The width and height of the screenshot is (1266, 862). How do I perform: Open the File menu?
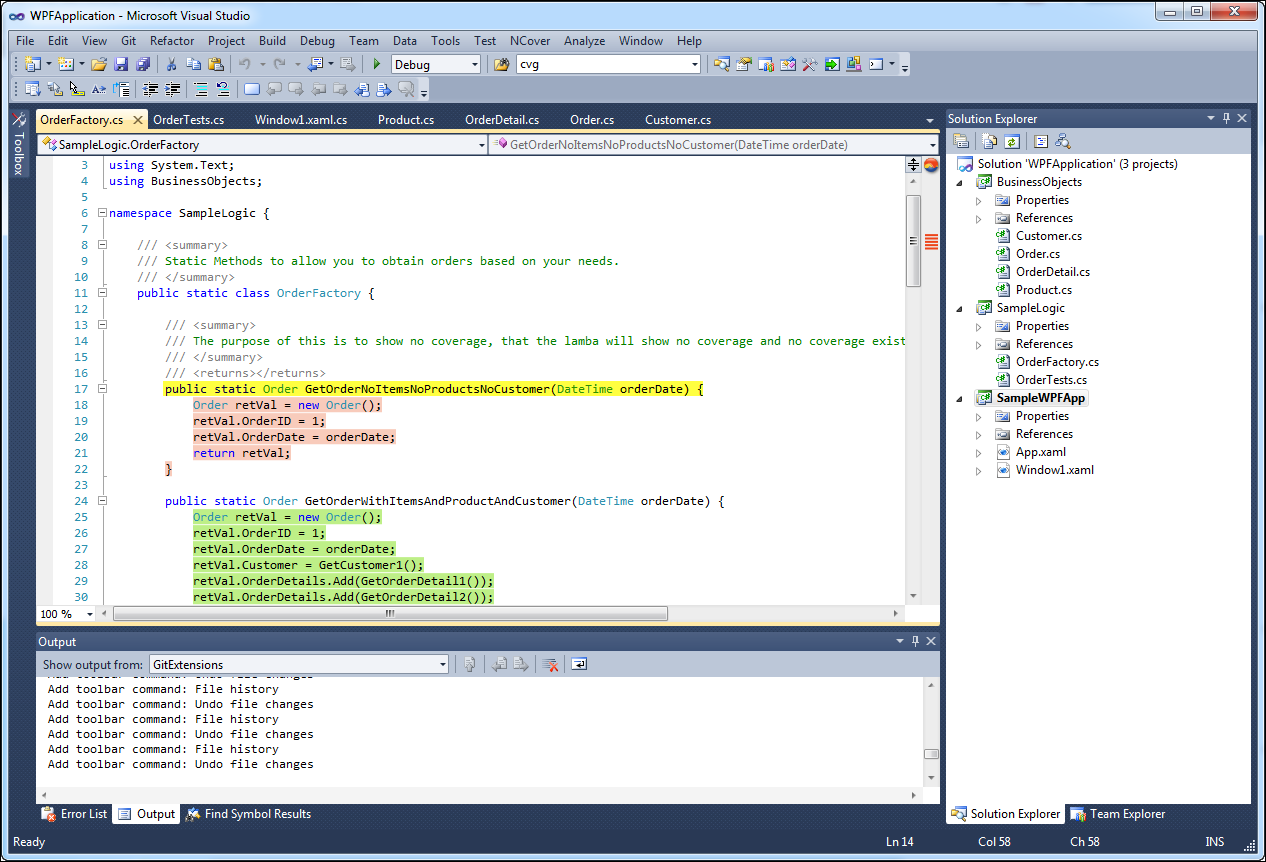coord(25,41)
